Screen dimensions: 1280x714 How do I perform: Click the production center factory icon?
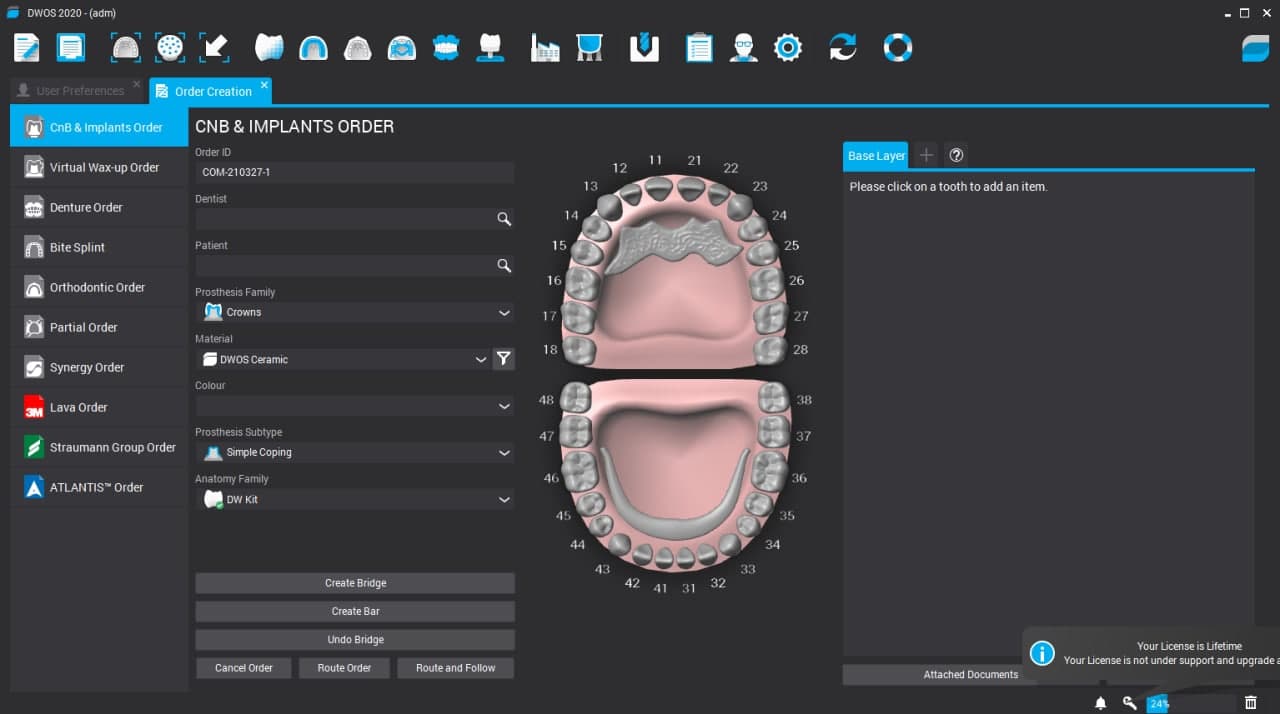click(x=545, y=47)
